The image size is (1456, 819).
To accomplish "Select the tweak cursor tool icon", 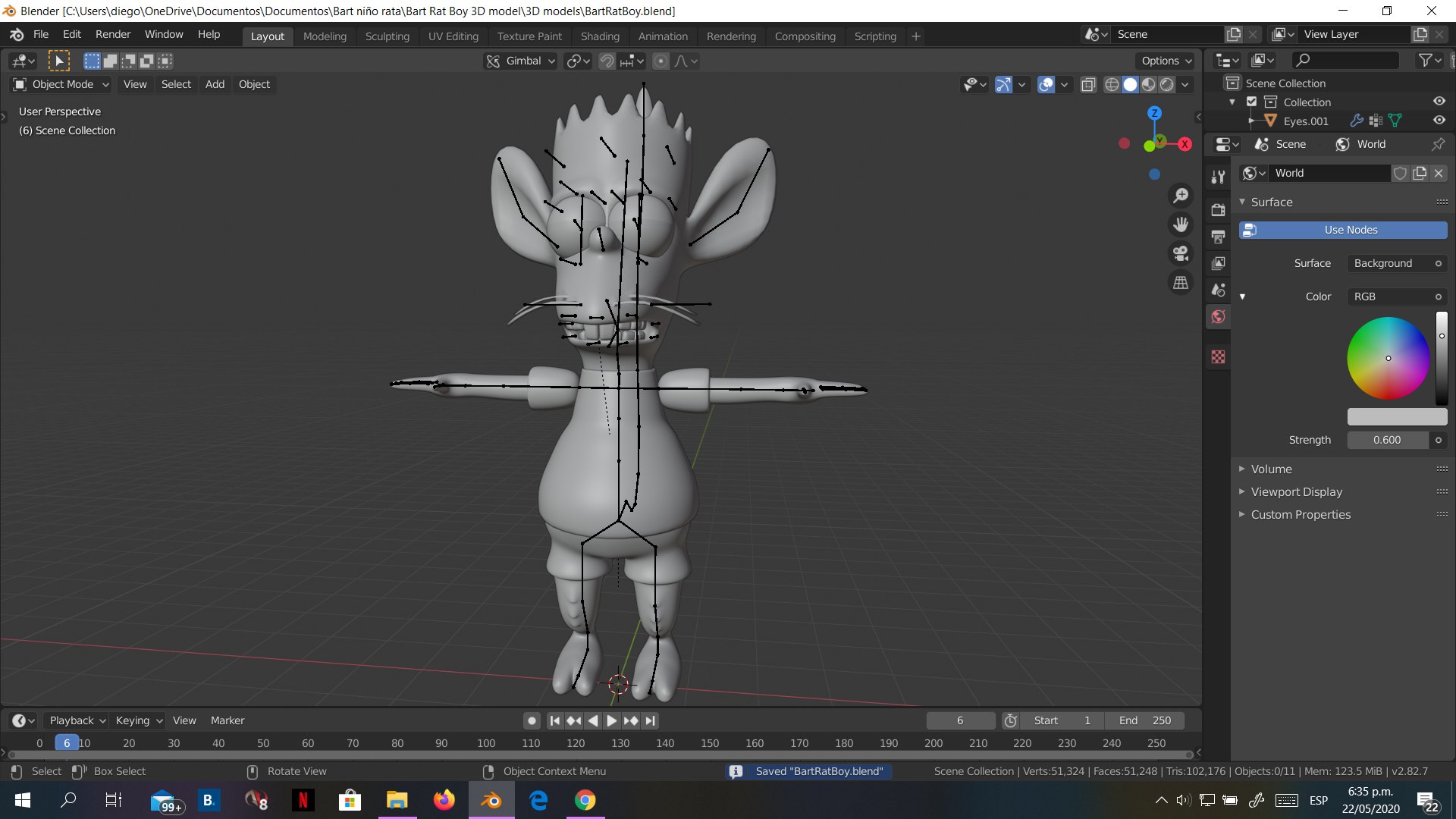I will [58, 61].
